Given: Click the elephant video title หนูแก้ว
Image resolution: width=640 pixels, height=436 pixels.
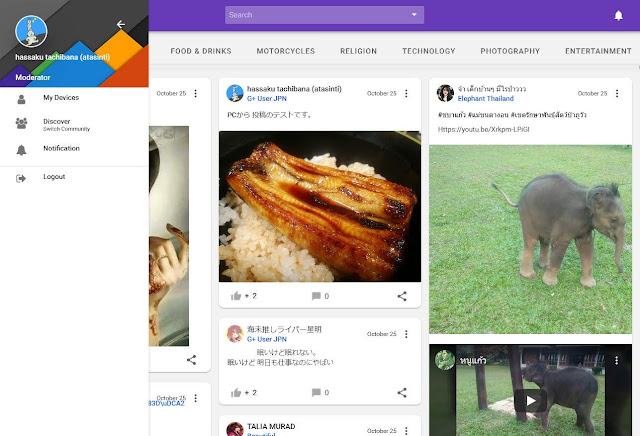Looking at the screenshot, I should [473, 361].
